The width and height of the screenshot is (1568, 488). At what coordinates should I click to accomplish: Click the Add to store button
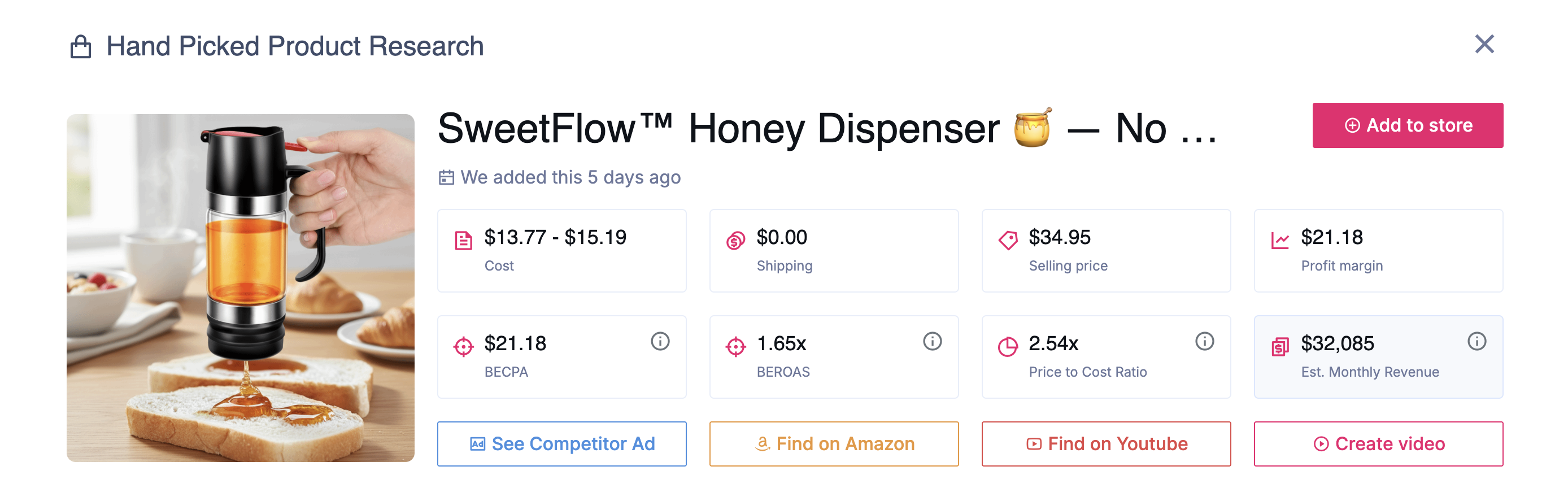coord(1408,125)
